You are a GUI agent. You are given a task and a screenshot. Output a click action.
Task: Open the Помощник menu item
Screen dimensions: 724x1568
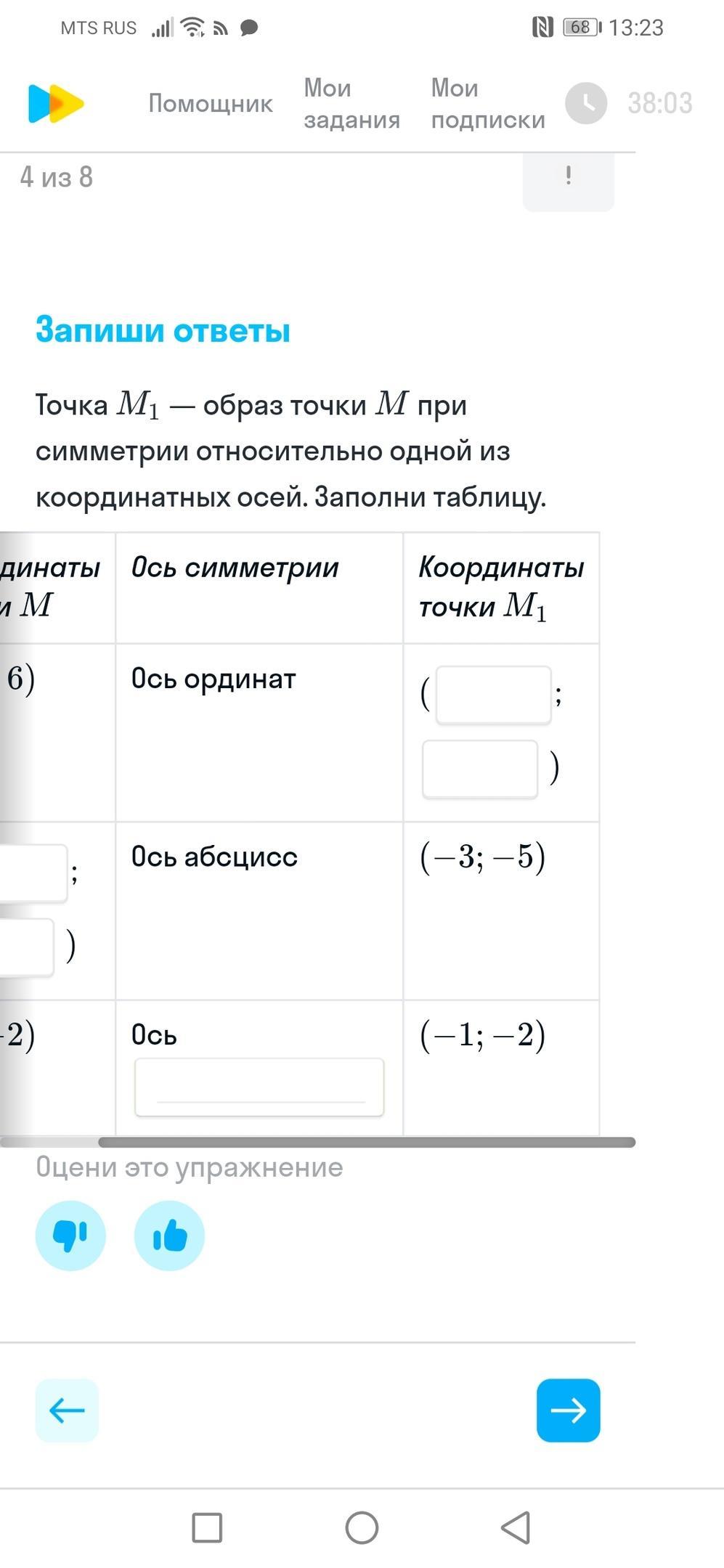[x=210, y=104]
